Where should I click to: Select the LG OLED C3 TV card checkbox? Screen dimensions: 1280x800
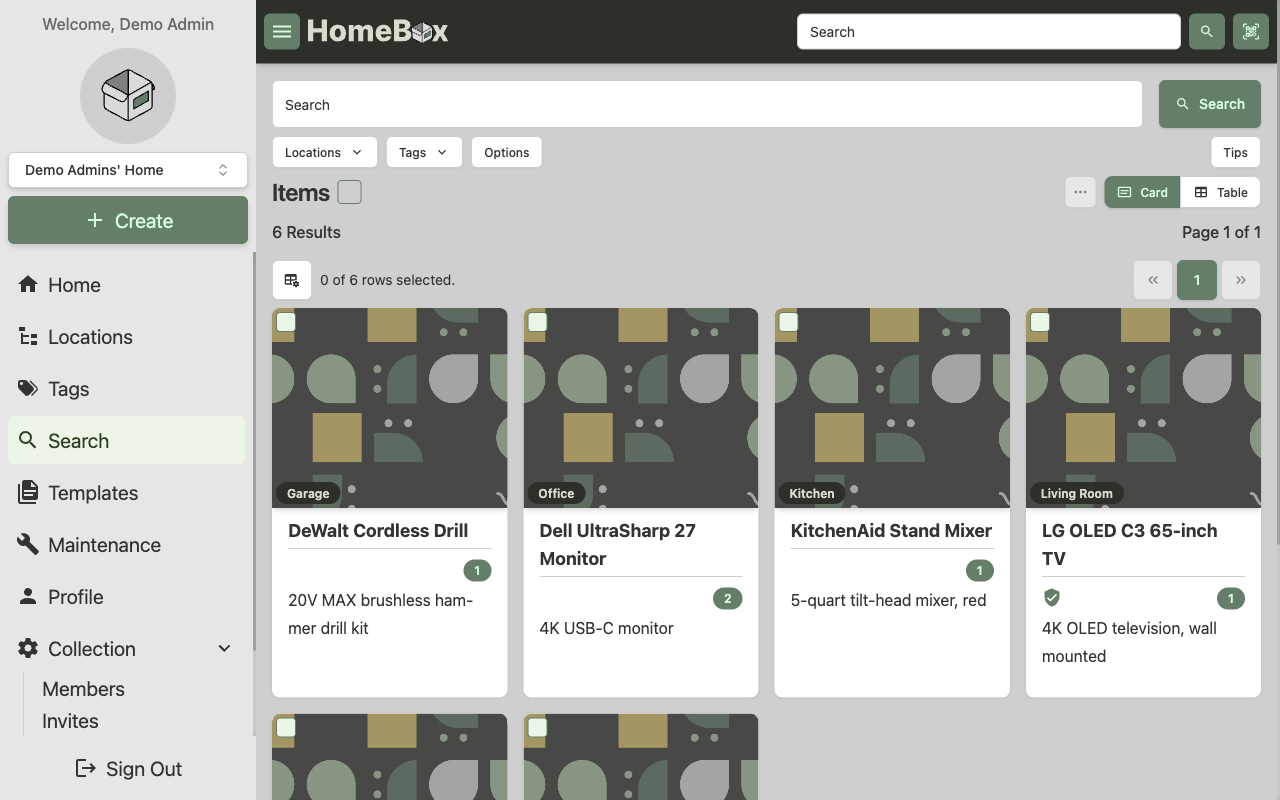(x=1039, y=322)
